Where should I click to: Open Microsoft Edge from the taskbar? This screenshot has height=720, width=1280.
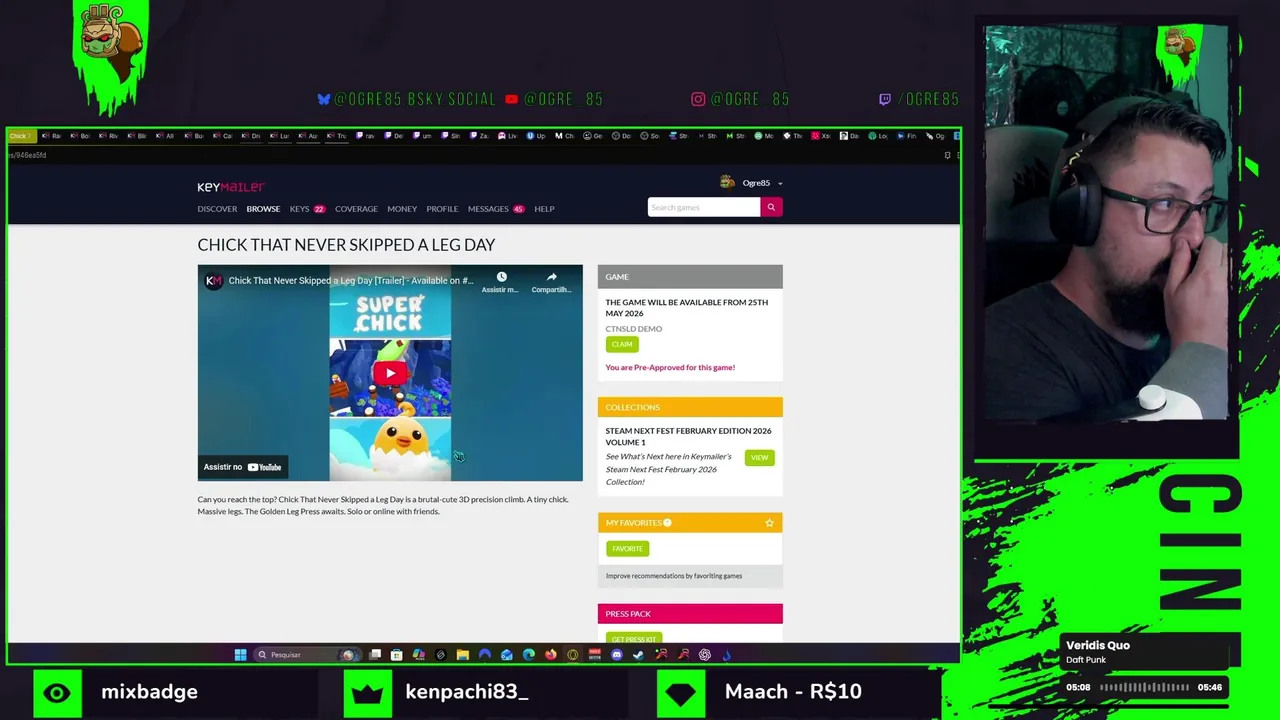[528, 655]
